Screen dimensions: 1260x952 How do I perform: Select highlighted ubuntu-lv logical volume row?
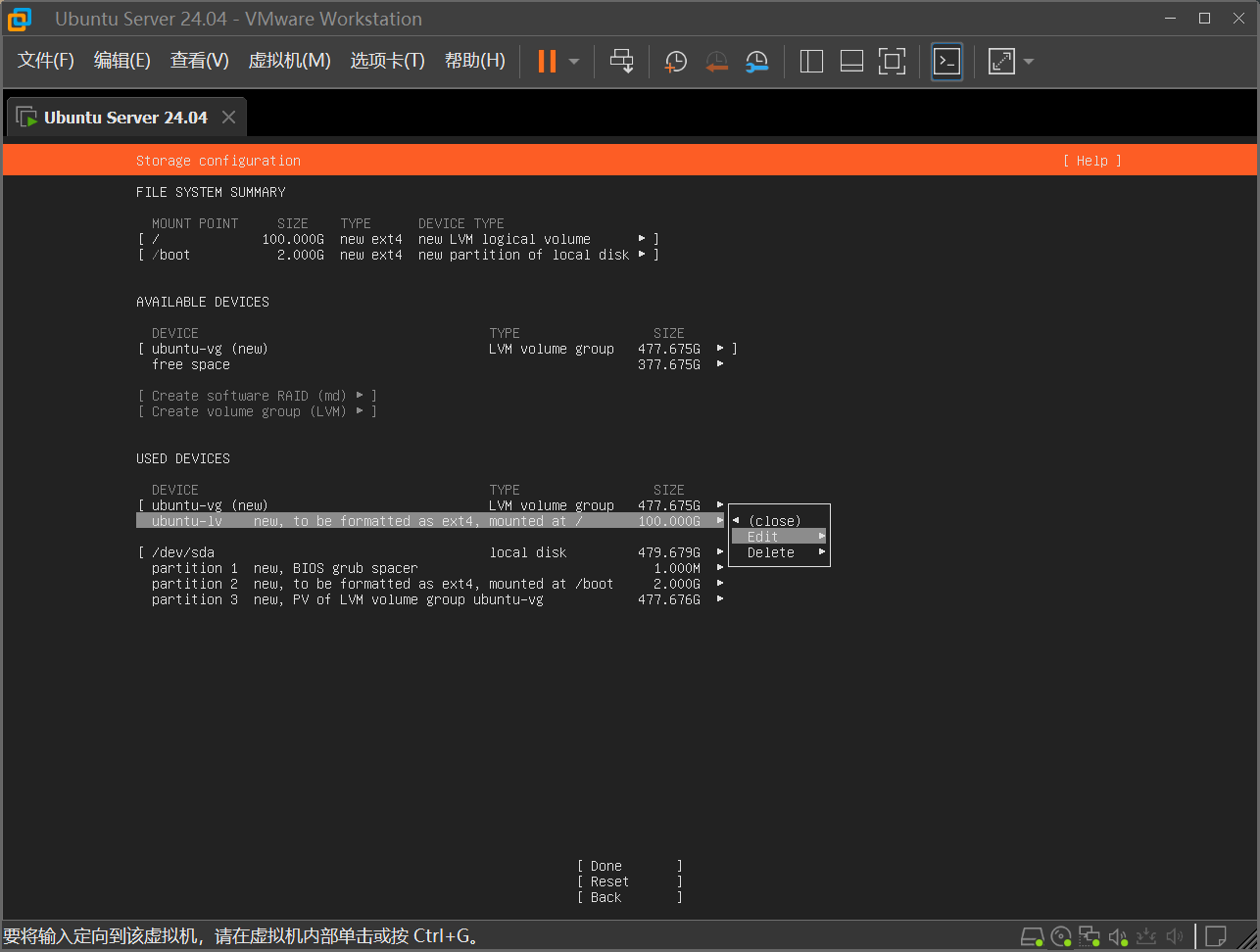[x=431, y=521]
